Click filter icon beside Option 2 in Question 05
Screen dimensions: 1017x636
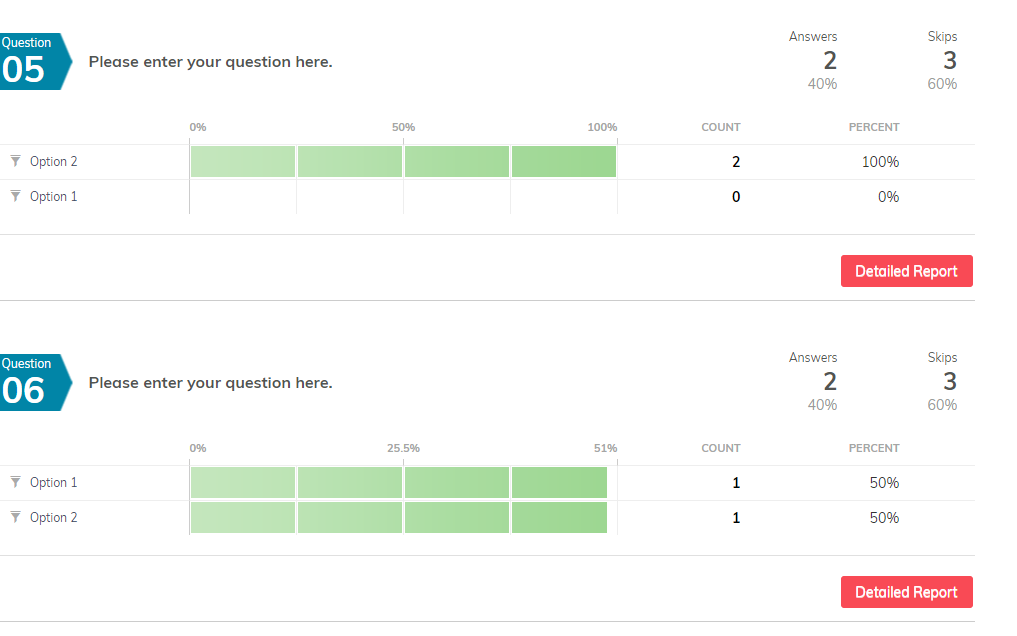[x=15, y=161]
